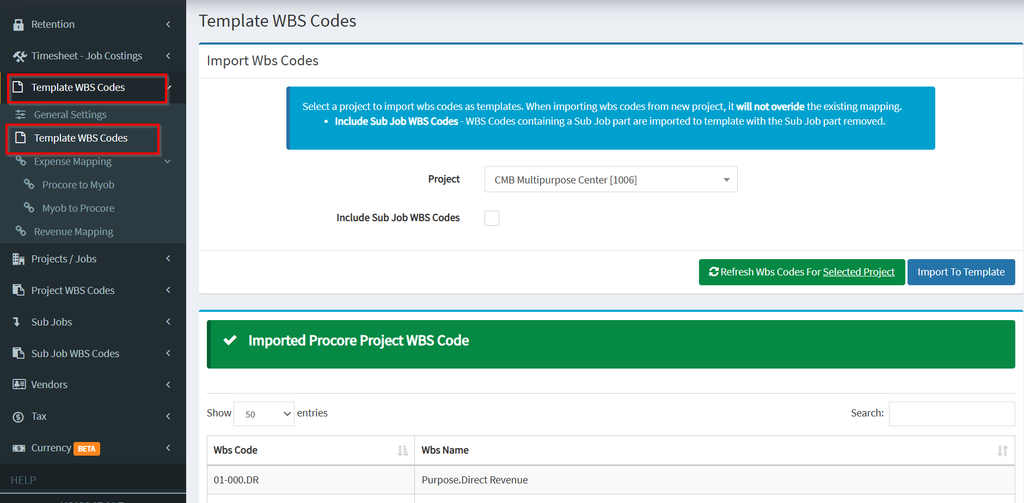Click the Vendors card icon
This screenshot has height=503, width=1024.
click(19, 384)
